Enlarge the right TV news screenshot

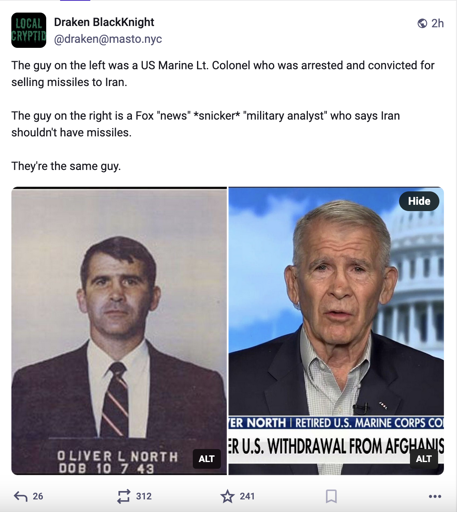[x=336, y=331]
